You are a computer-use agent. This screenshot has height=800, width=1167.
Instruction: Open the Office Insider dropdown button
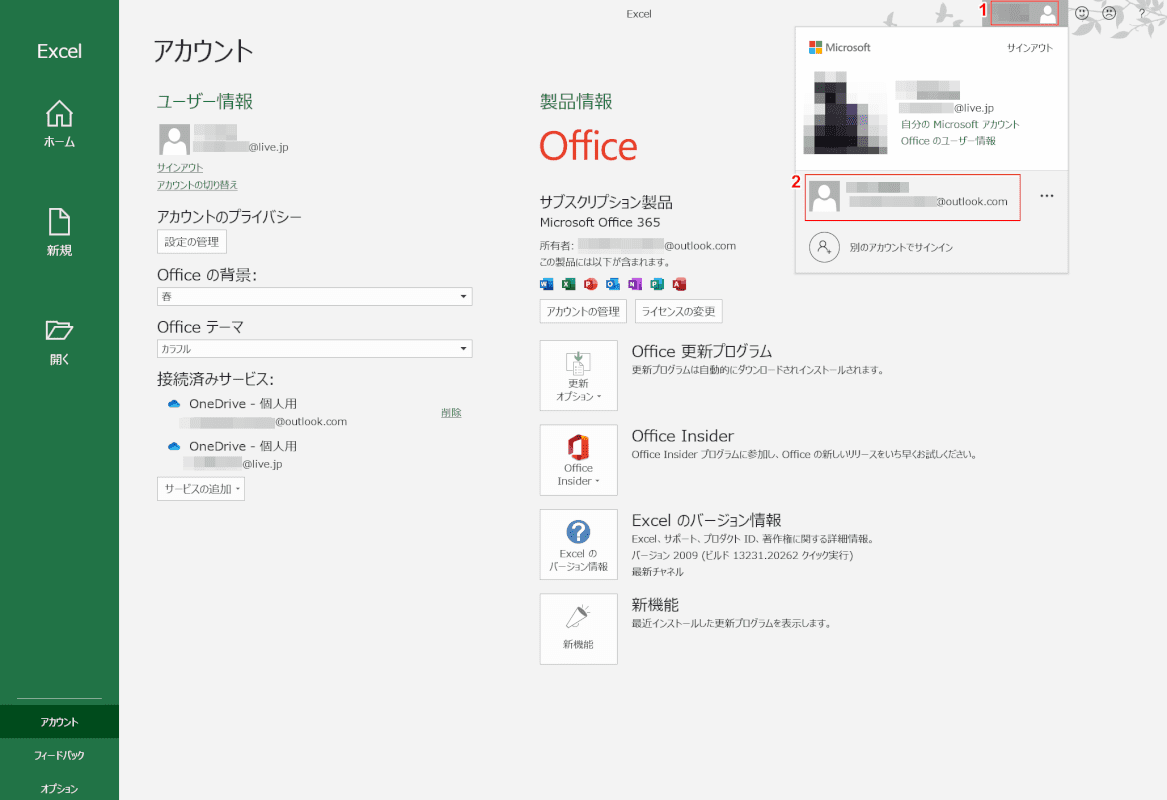578,460
